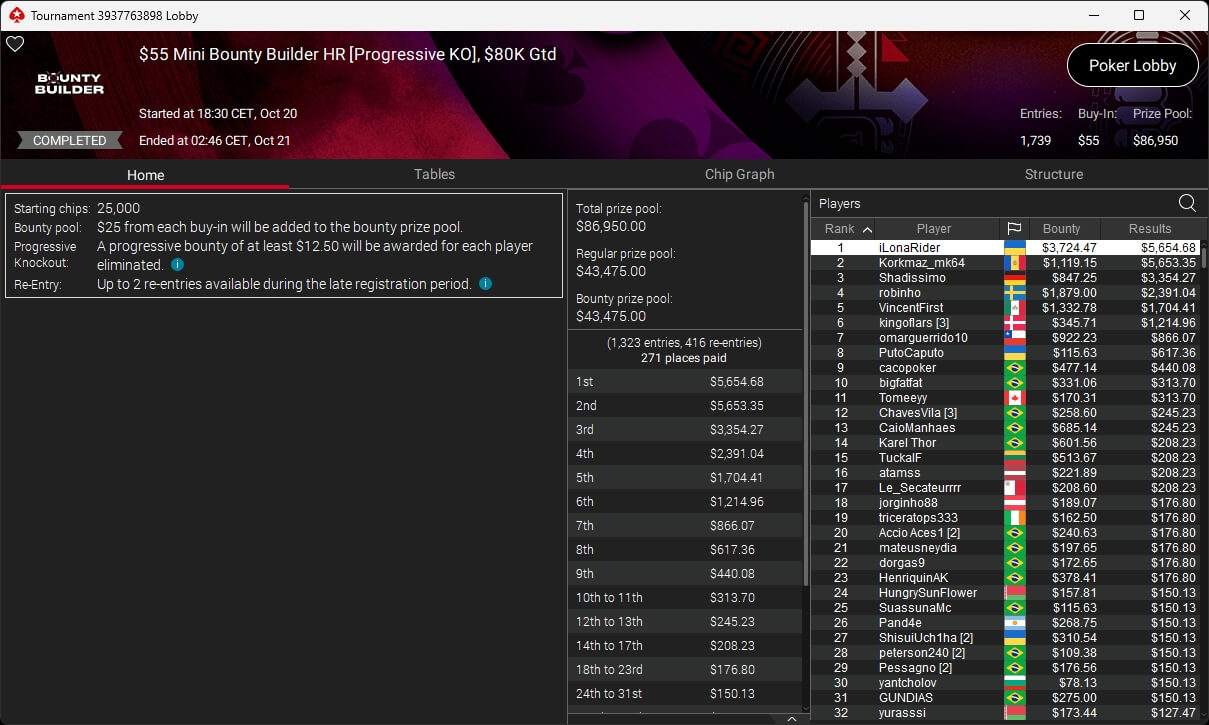Click iLonaRider's country flag
1209x725 pixels.
[1014, 247]
